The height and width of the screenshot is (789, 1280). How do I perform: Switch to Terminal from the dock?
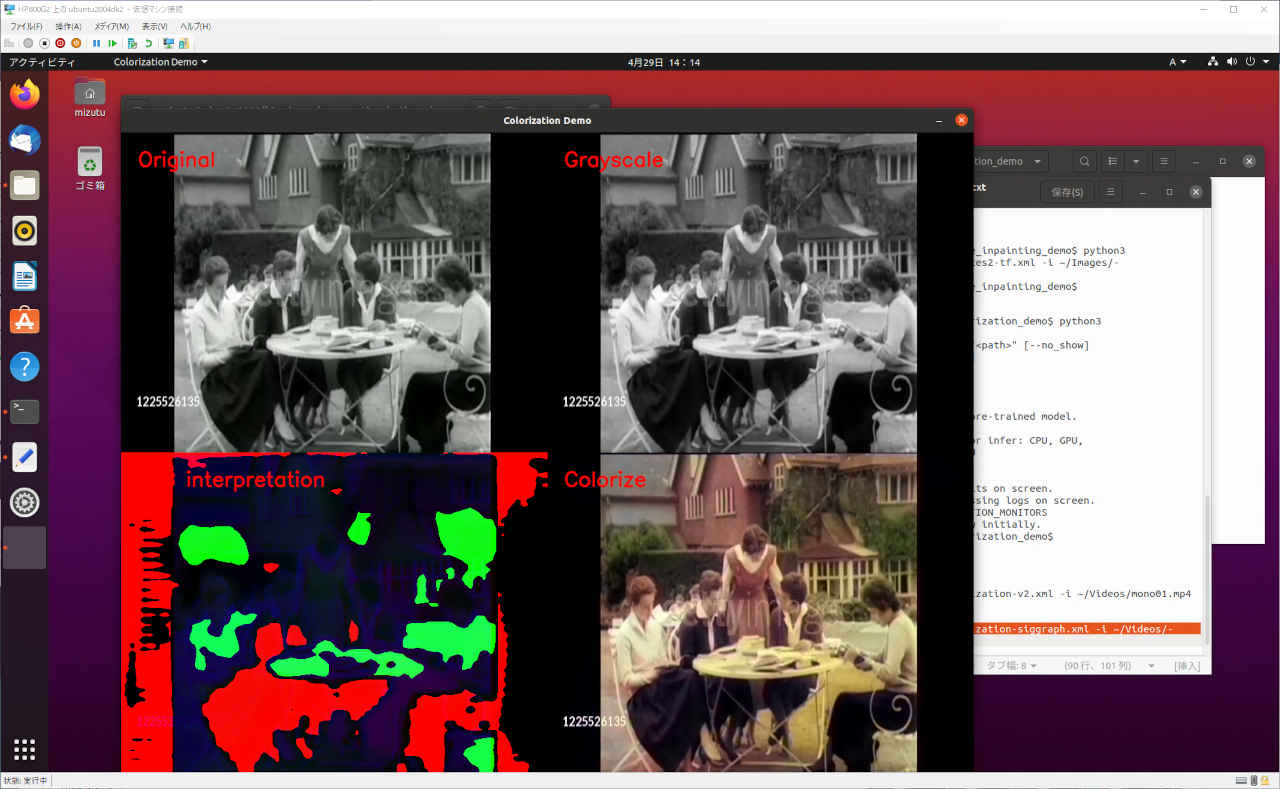25,411
